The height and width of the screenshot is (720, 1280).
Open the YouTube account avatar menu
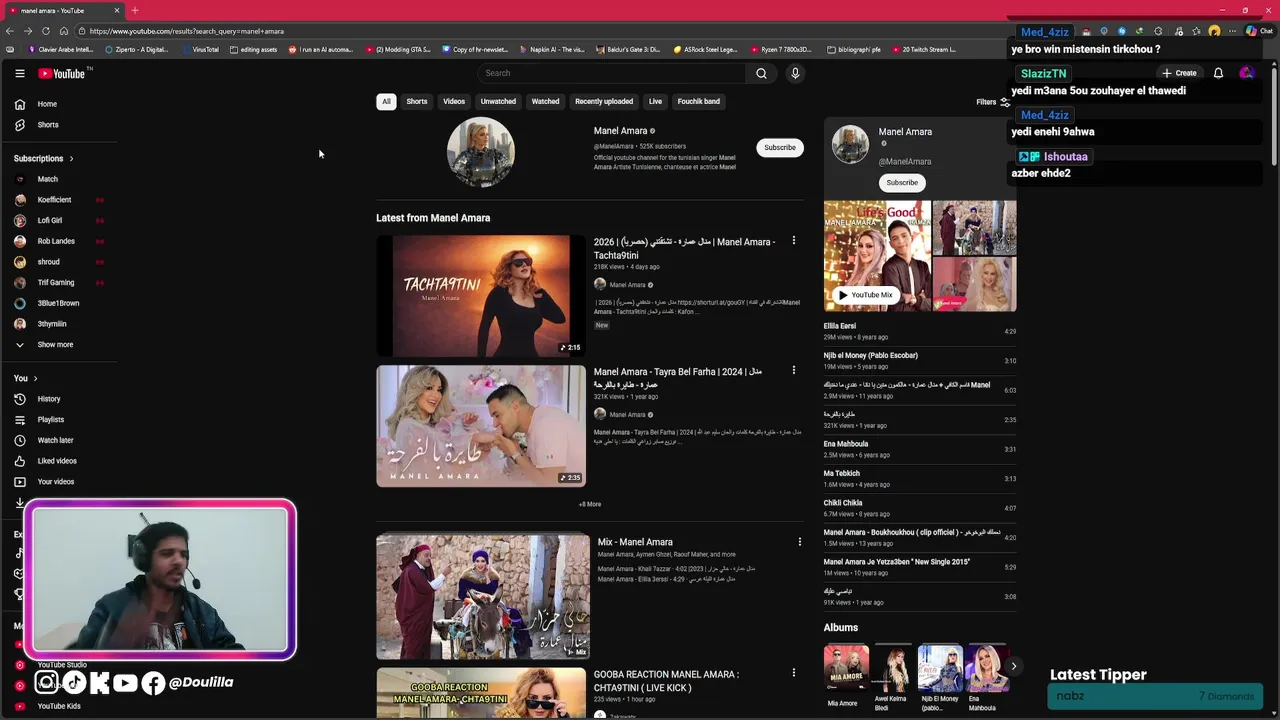(x=1246, y=73)
